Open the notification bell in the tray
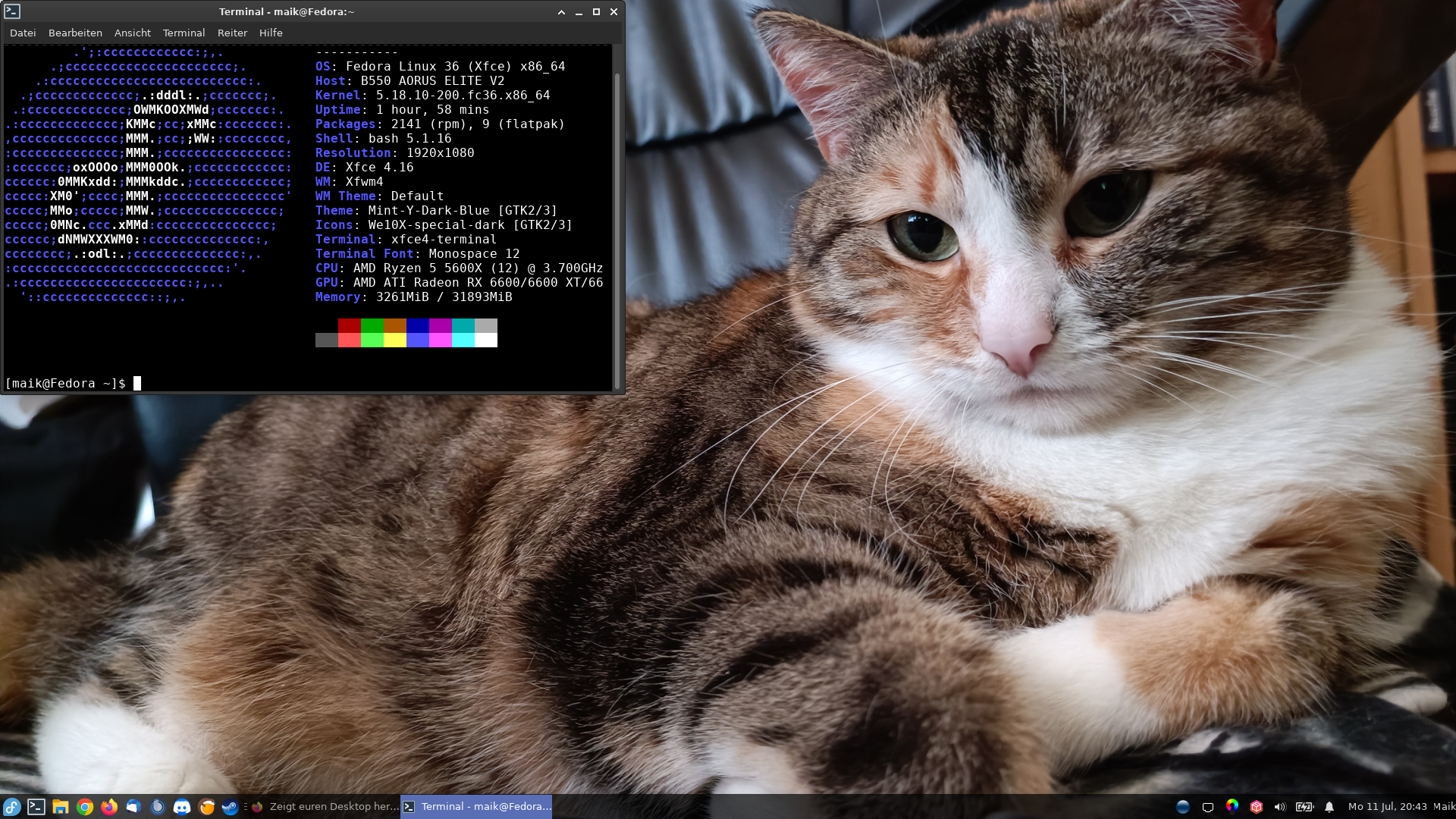This screenshot has height=819, width=1456. pyautogui.click(x=1329, y=807)
